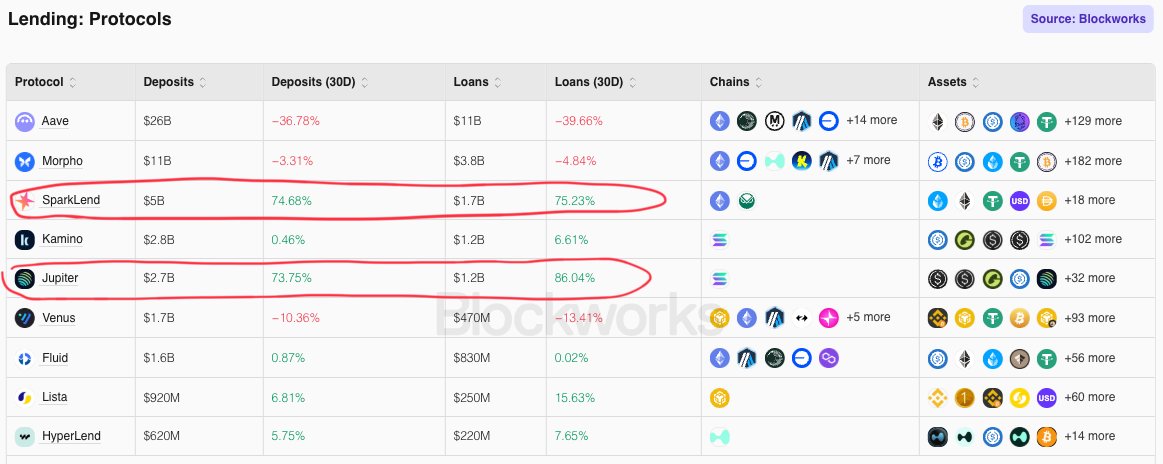This screenshot has width=1163, height=464.
Task: Sort table by Deposits column
Action: pos(203,82)
